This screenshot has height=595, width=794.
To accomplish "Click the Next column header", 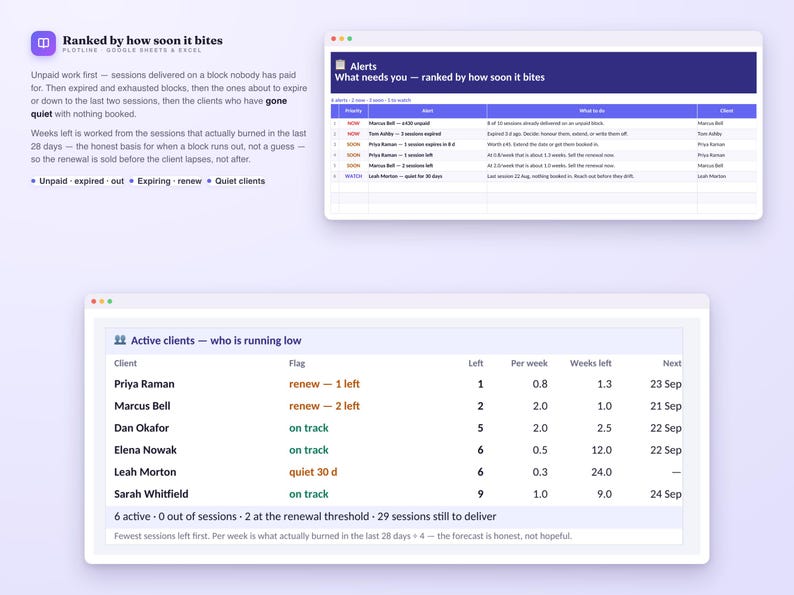I will [671, 363].
